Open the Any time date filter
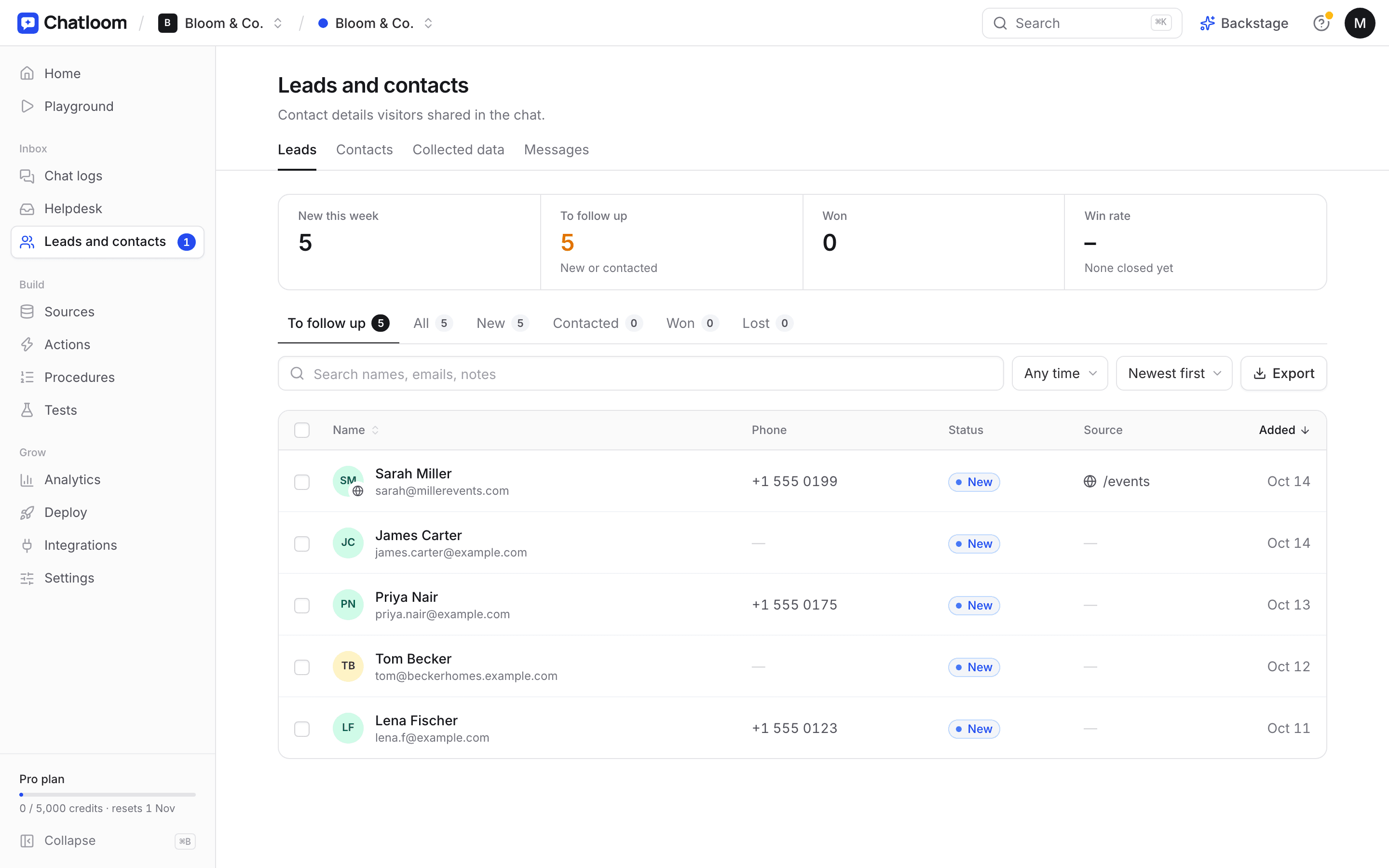1389x868 pixels. click(1060, 373)
